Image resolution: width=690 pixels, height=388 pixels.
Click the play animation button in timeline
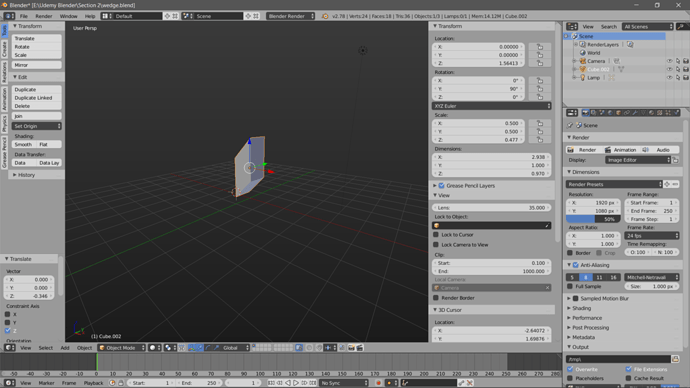296,383
